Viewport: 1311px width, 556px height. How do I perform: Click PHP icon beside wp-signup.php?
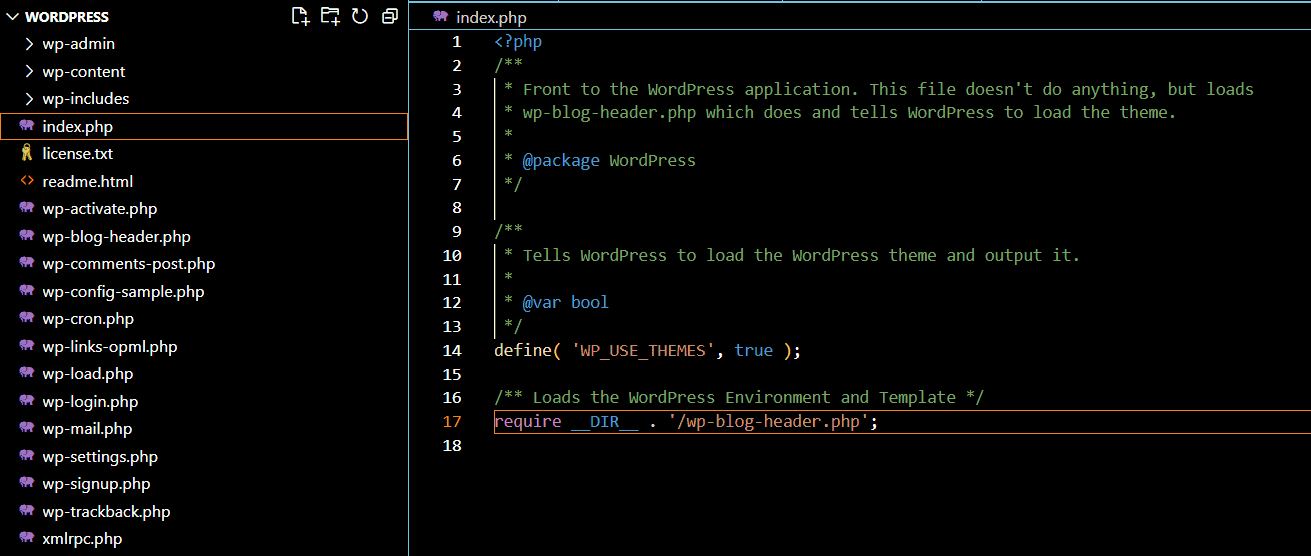[x=27, y=484]
